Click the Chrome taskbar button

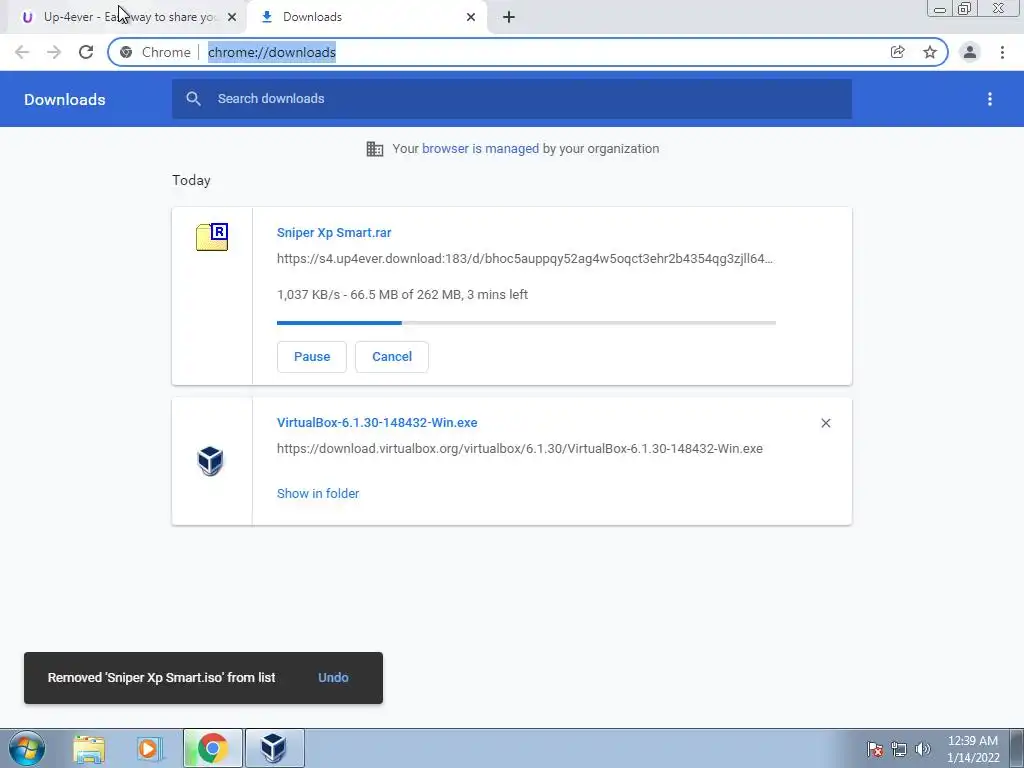click(212, 748)
